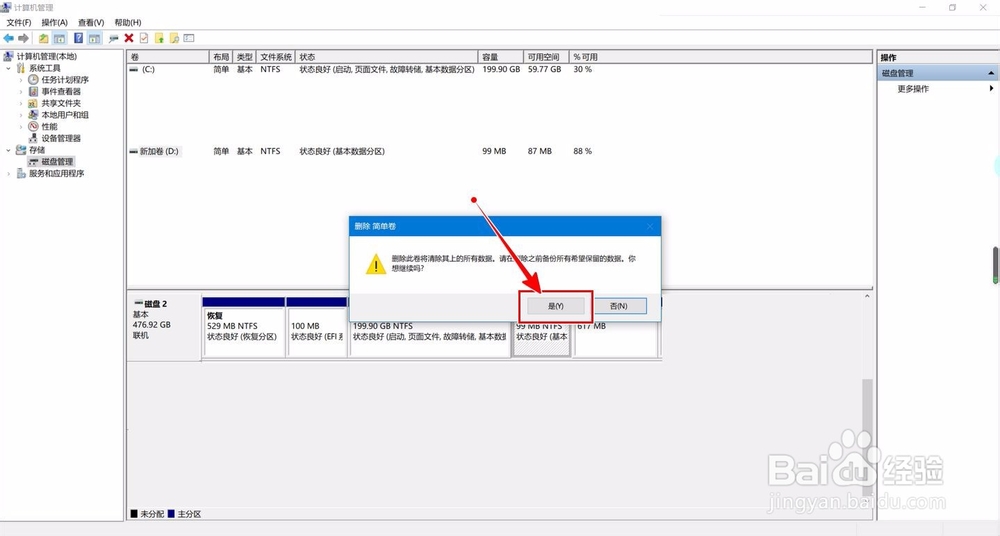Click the Up one level folder icon
This screenshot has width=1000, height=536.
[x=43, y=38]
